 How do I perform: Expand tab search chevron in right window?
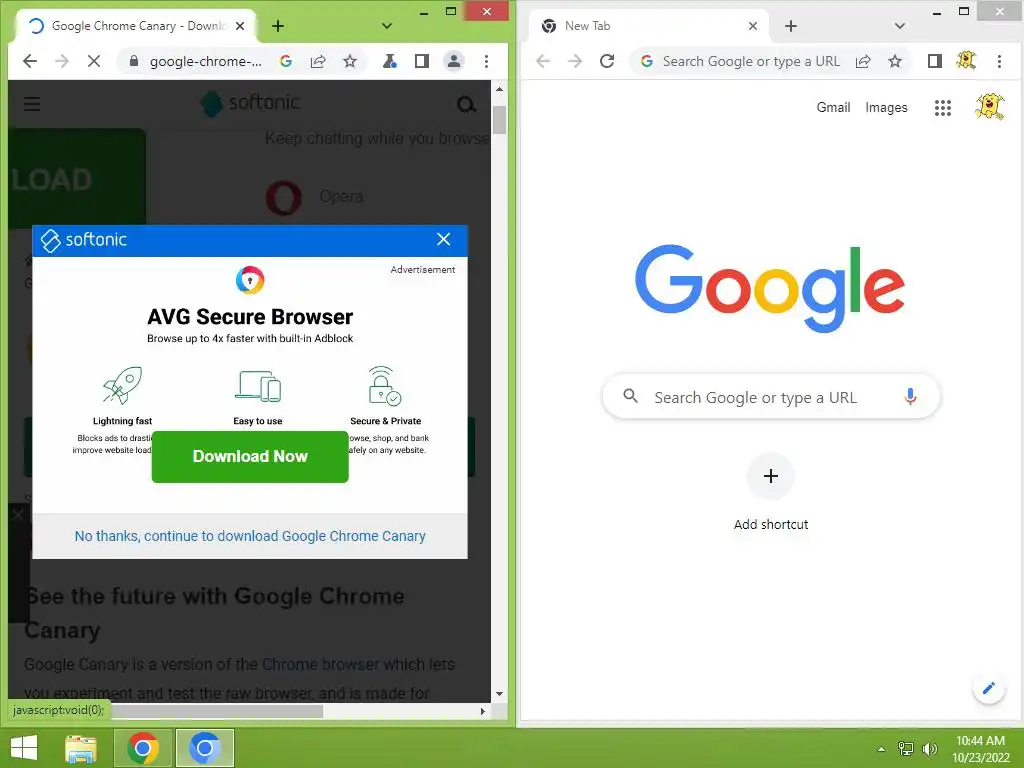900,26
